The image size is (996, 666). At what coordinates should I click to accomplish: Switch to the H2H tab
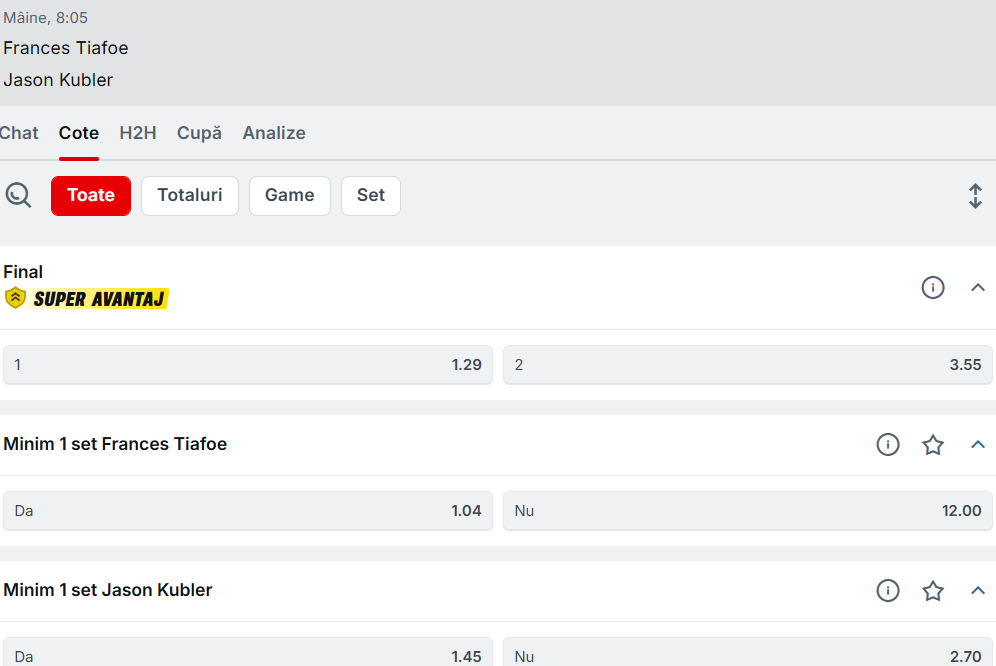(138, 133)
